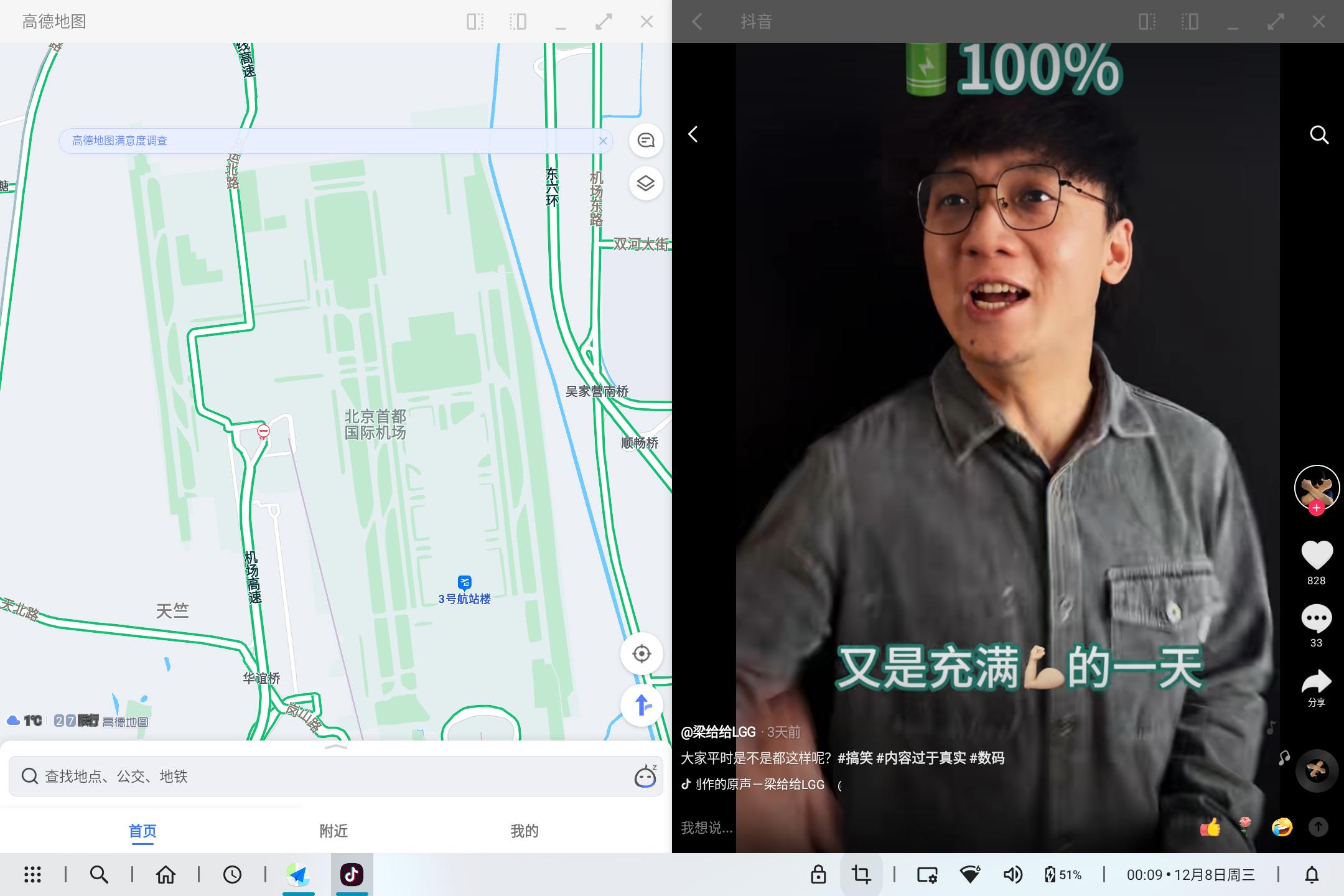Viewport: 1344px width, 896px height.
Task: Open Douyin search with the magnifier icon
Action: pyautogui.click(x=1318, y=135)
